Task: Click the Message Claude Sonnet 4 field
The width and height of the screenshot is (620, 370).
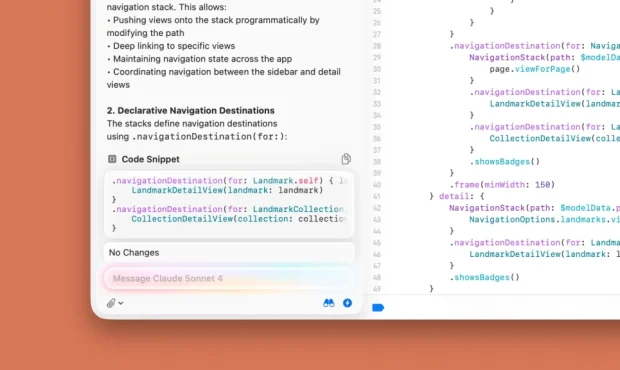Action: pos(229,278)
